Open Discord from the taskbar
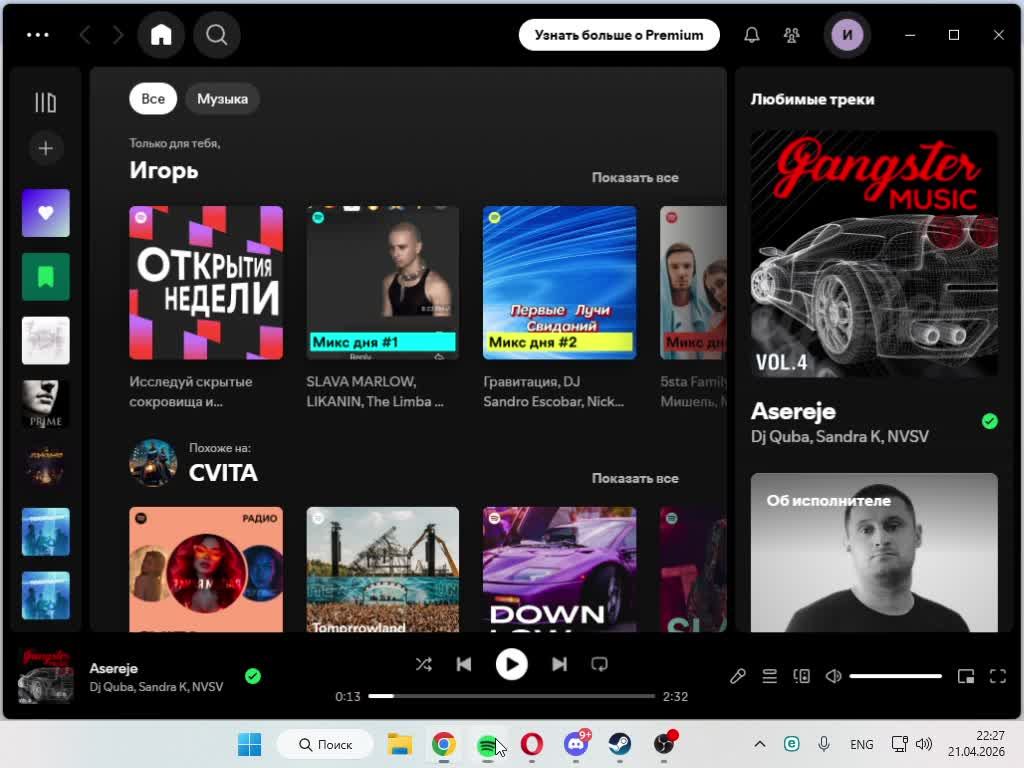 (575, 744)
